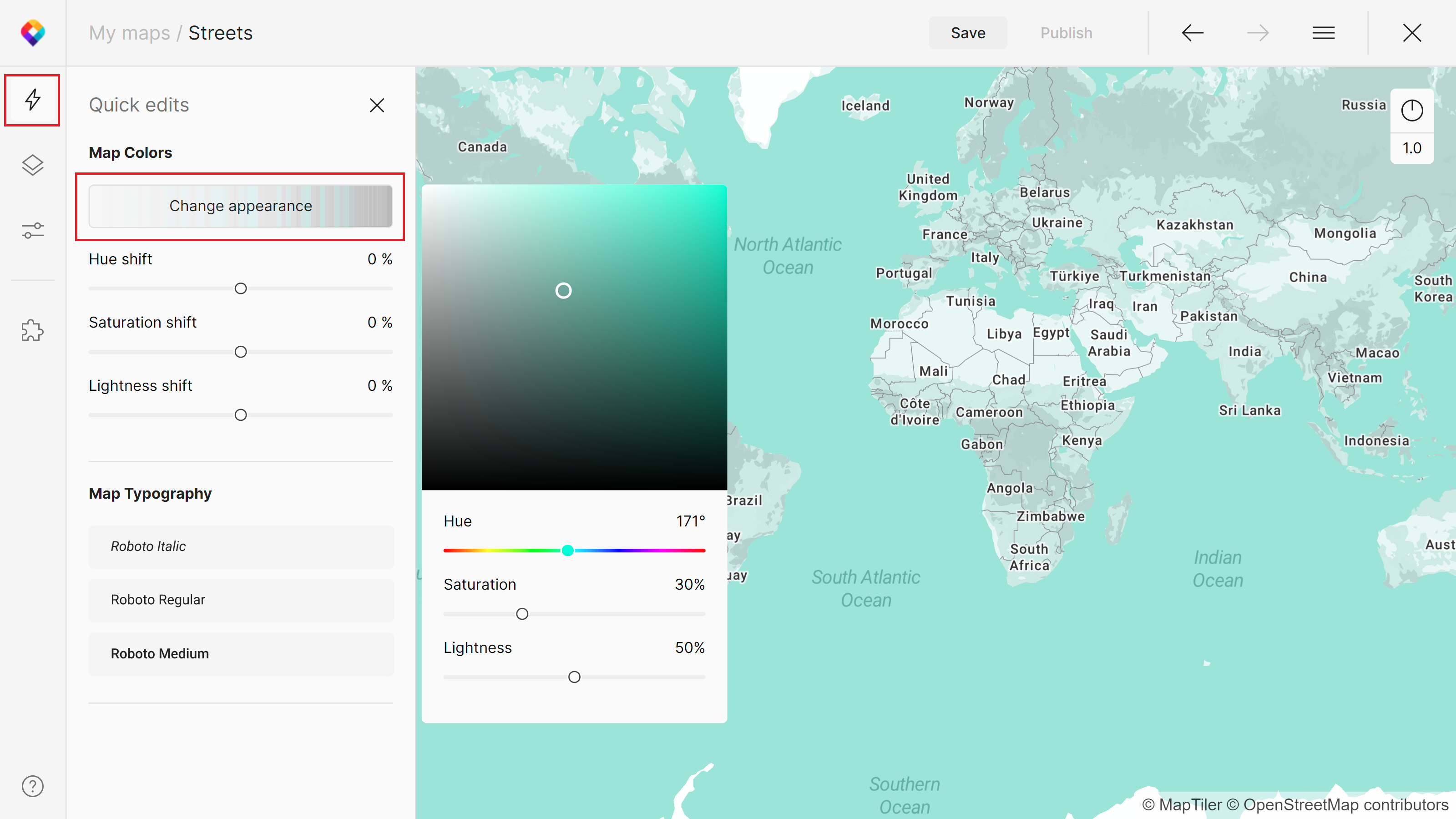Click the Canada label on the map

pos(482,147)
